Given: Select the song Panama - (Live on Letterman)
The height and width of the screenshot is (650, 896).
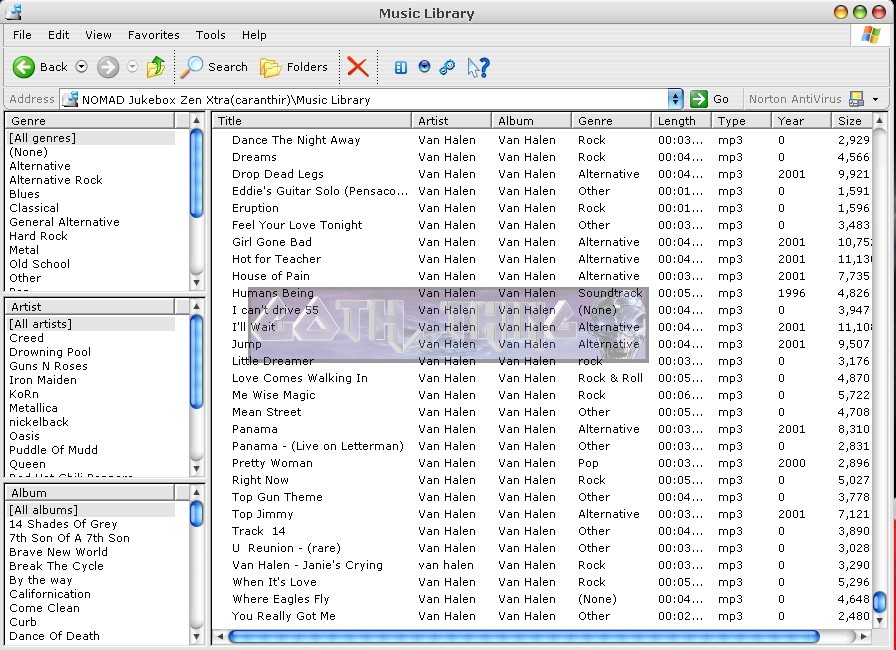Looking at the screenshot, I should tap(318, 446).
